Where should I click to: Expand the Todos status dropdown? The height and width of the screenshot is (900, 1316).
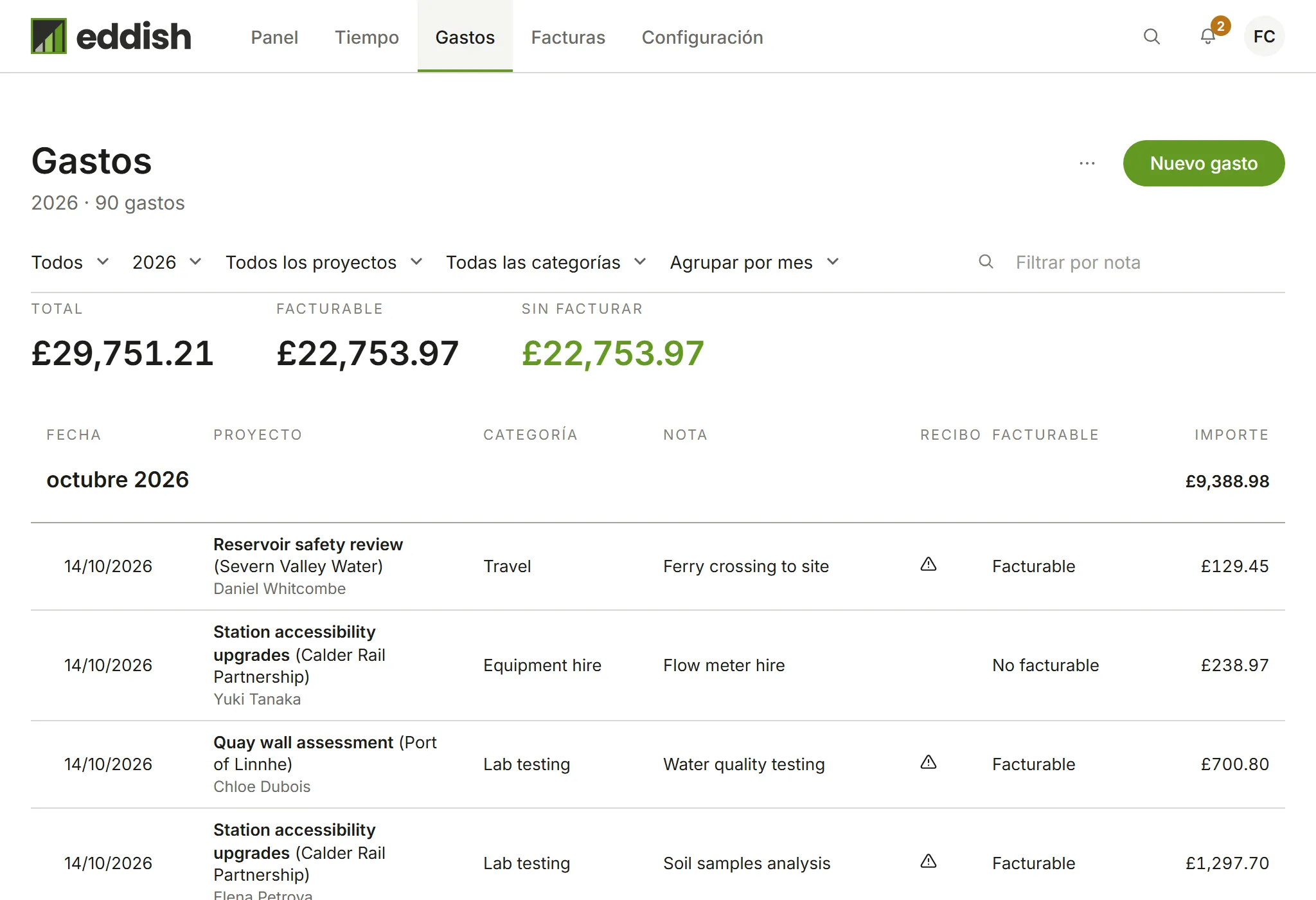point(70,262)
